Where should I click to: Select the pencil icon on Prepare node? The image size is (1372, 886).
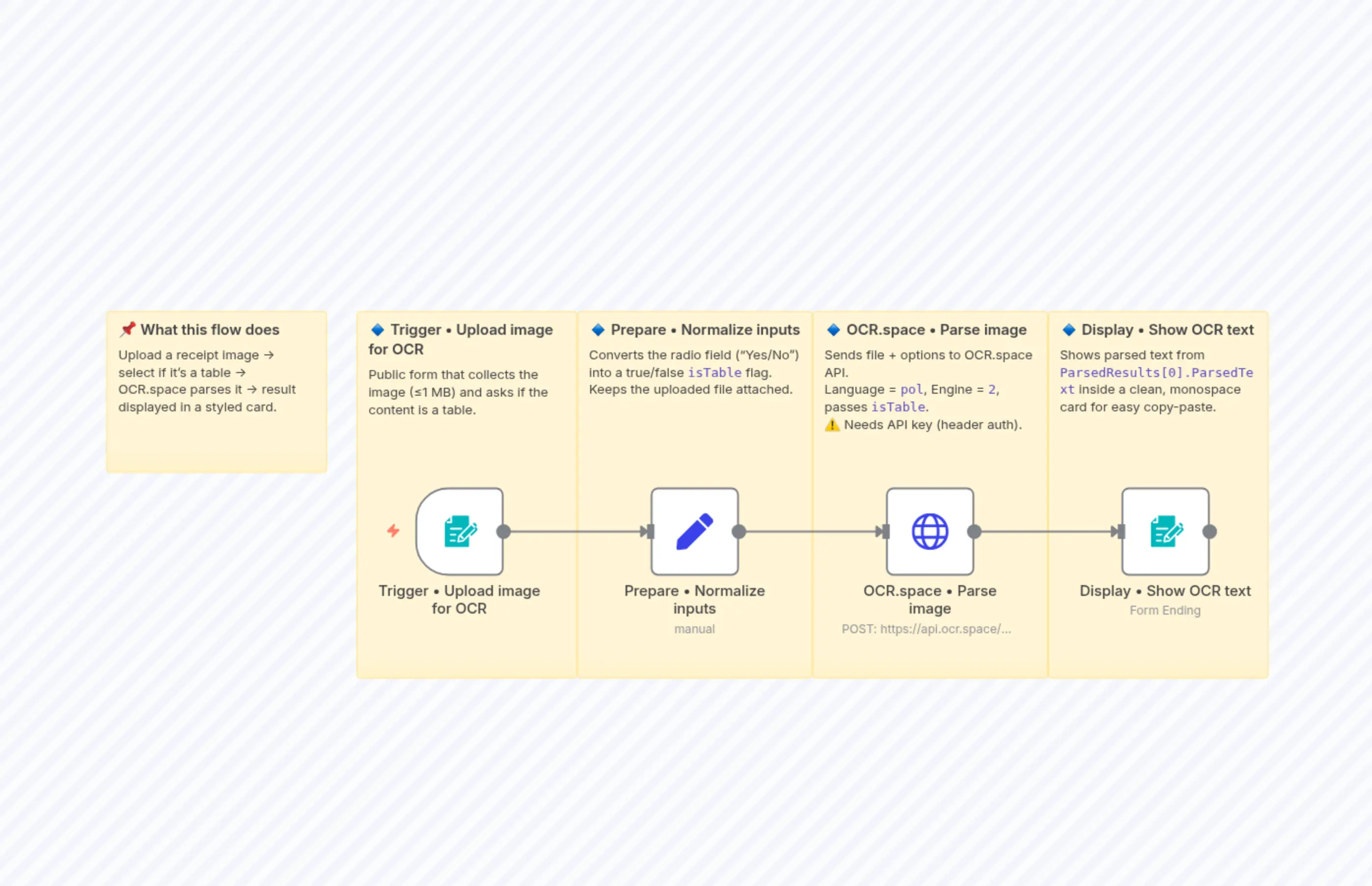point(694,531)
